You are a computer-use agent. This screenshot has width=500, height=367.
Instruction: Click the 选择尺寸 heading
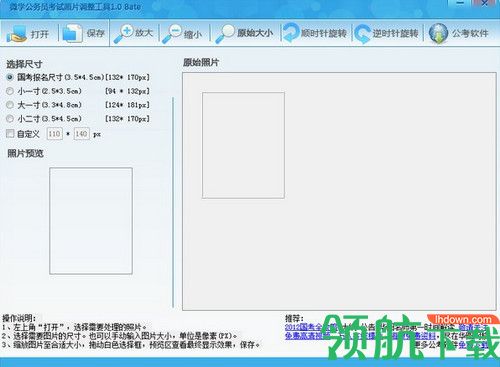pyautogui.click(x=24, y=64)
